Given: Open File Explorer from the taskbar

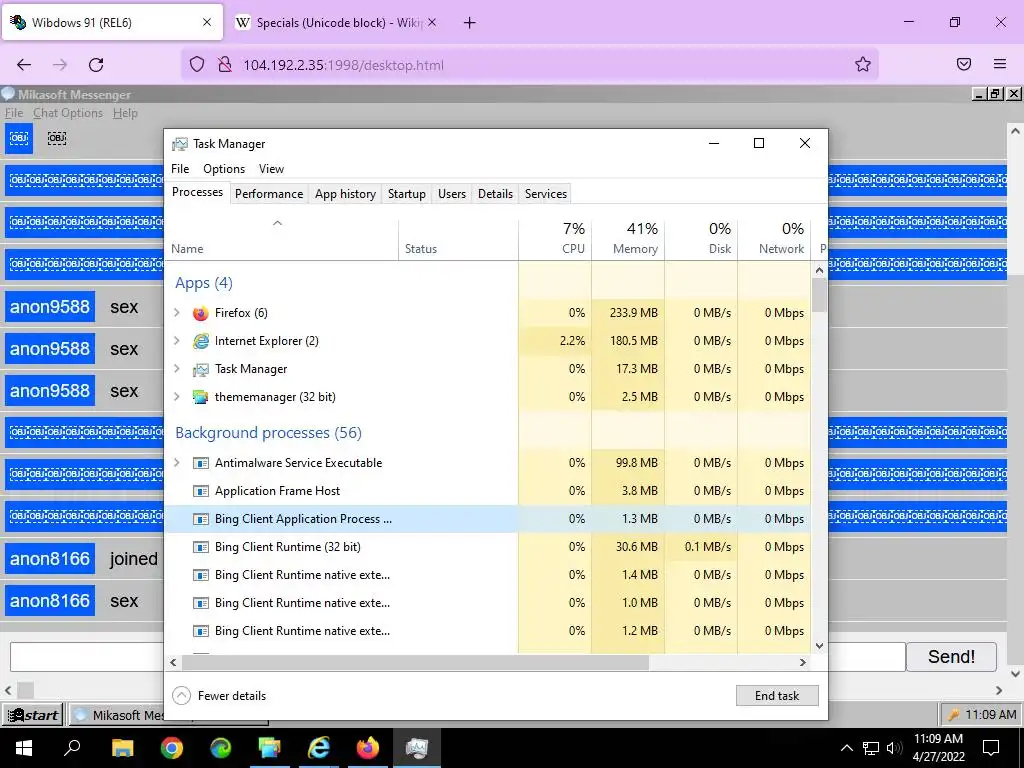Looking at the screenshot, I should (122, 748).
